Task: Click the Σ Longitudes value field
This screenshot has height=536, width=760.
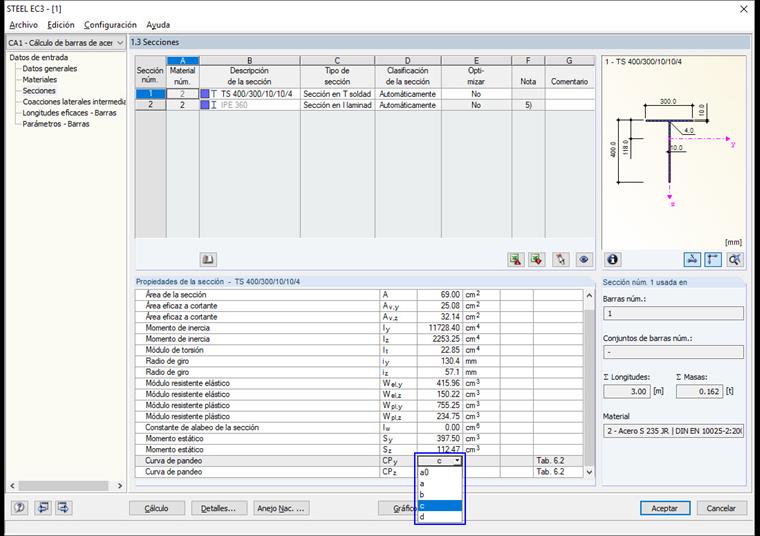Action: tap(626, 391)
